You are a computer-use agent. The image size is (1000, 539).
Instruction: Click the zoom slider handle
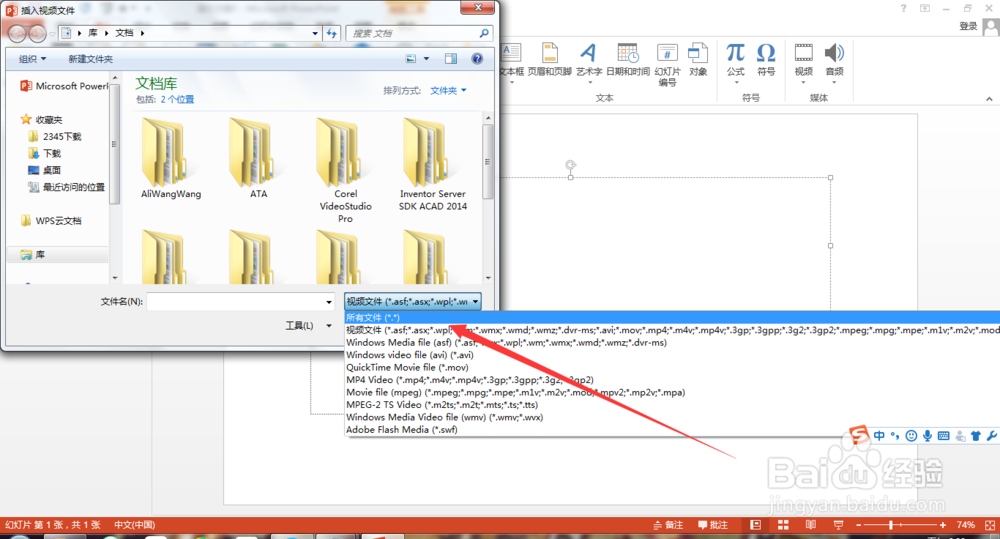[892, 525]
